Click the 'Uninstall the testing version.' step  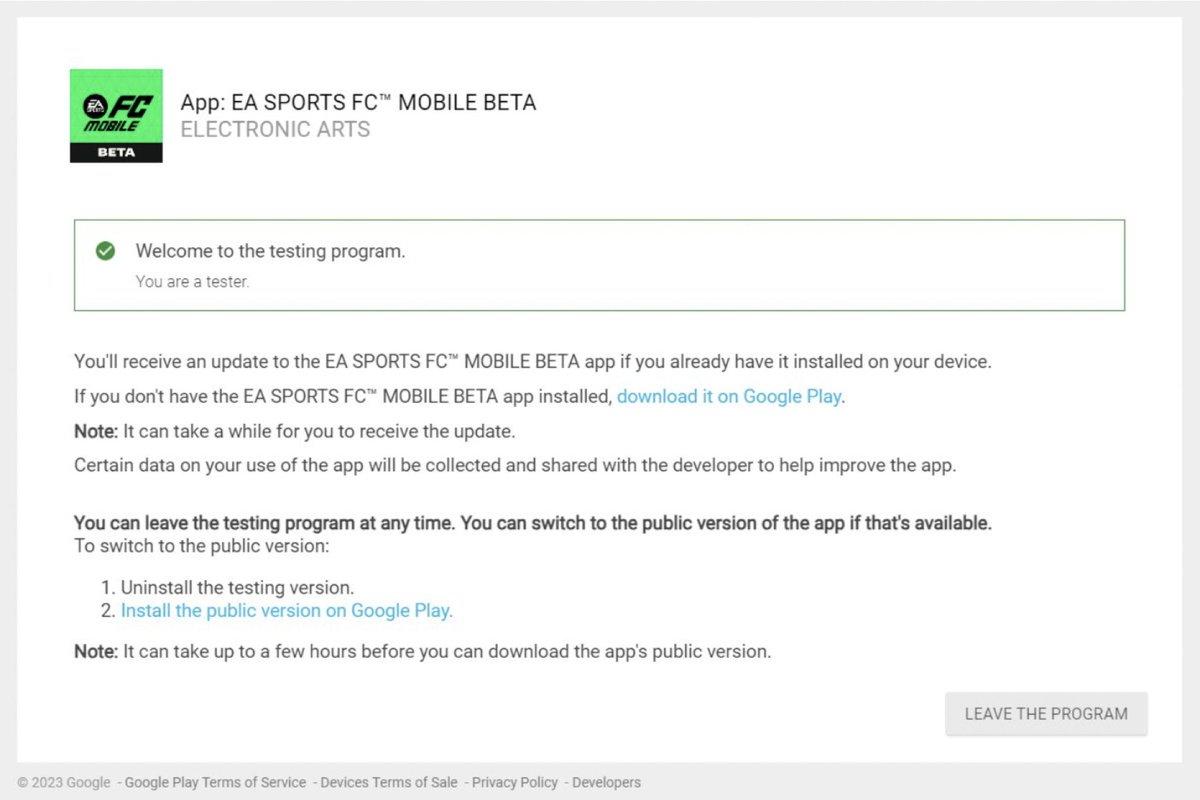[x=238, y=587]
